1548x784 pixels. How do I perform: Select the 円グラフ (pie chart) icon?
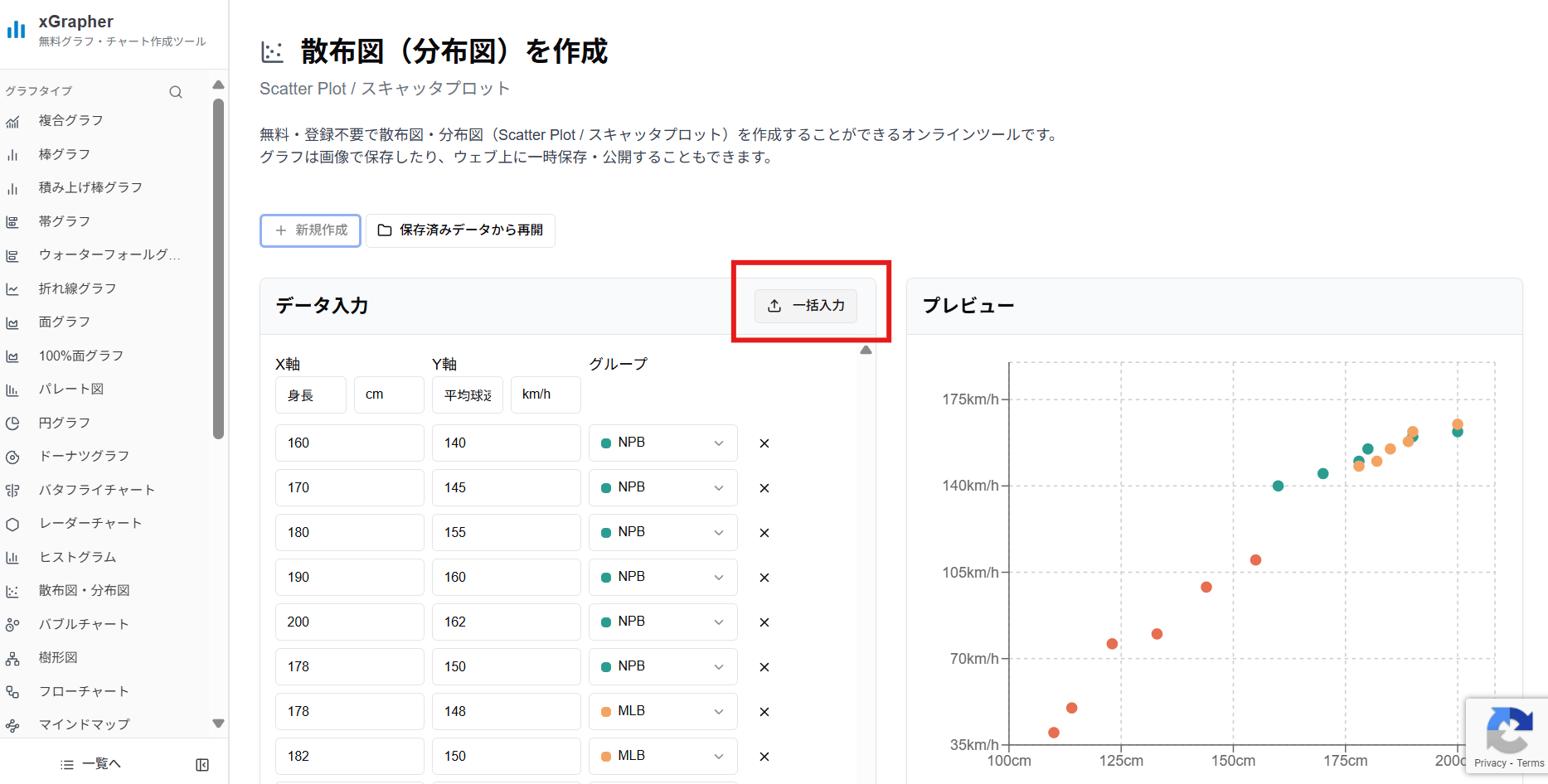point(13,423)
